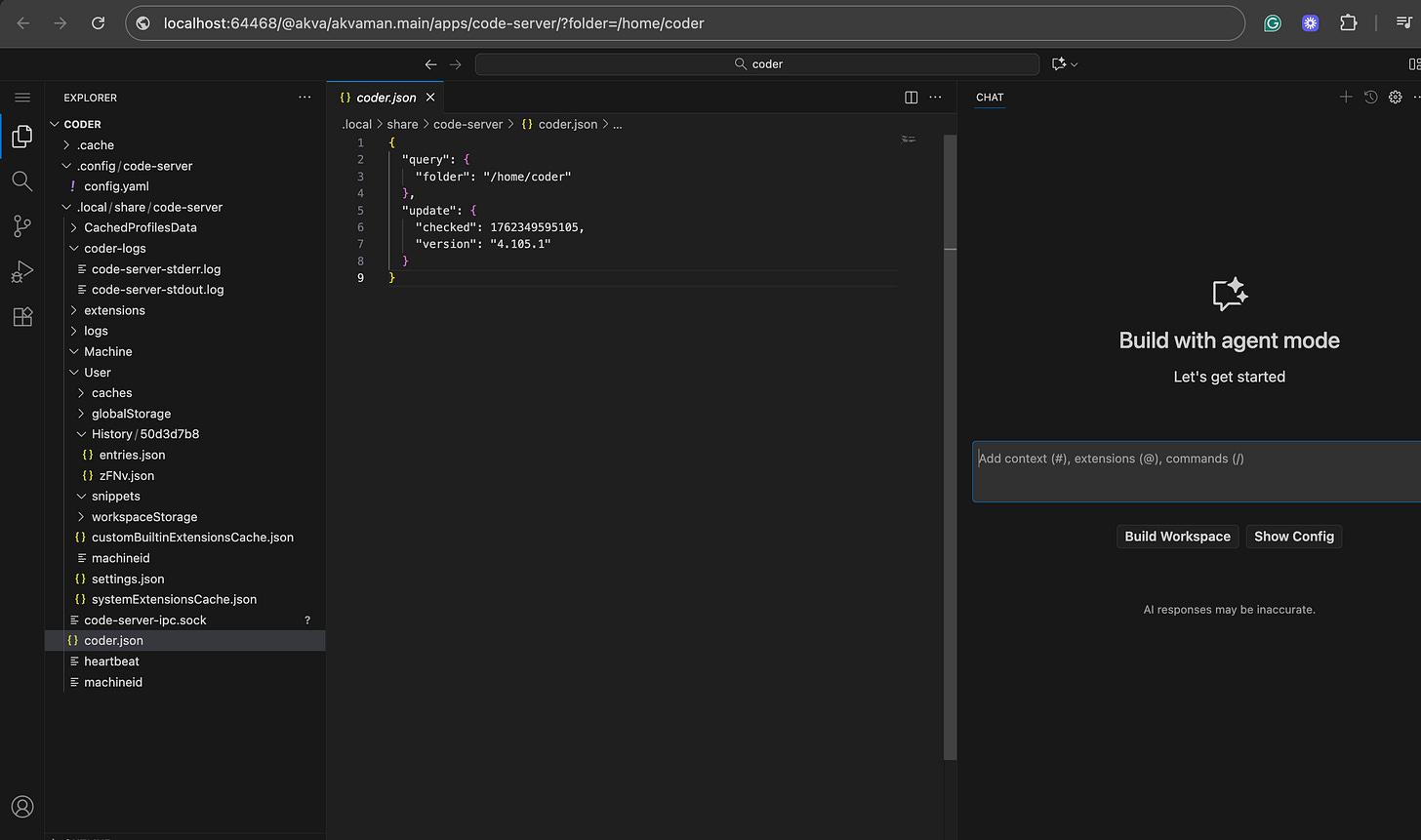Click the editor vertical scrollbar
Viewport: 1421px width, 840px height.
950,439
